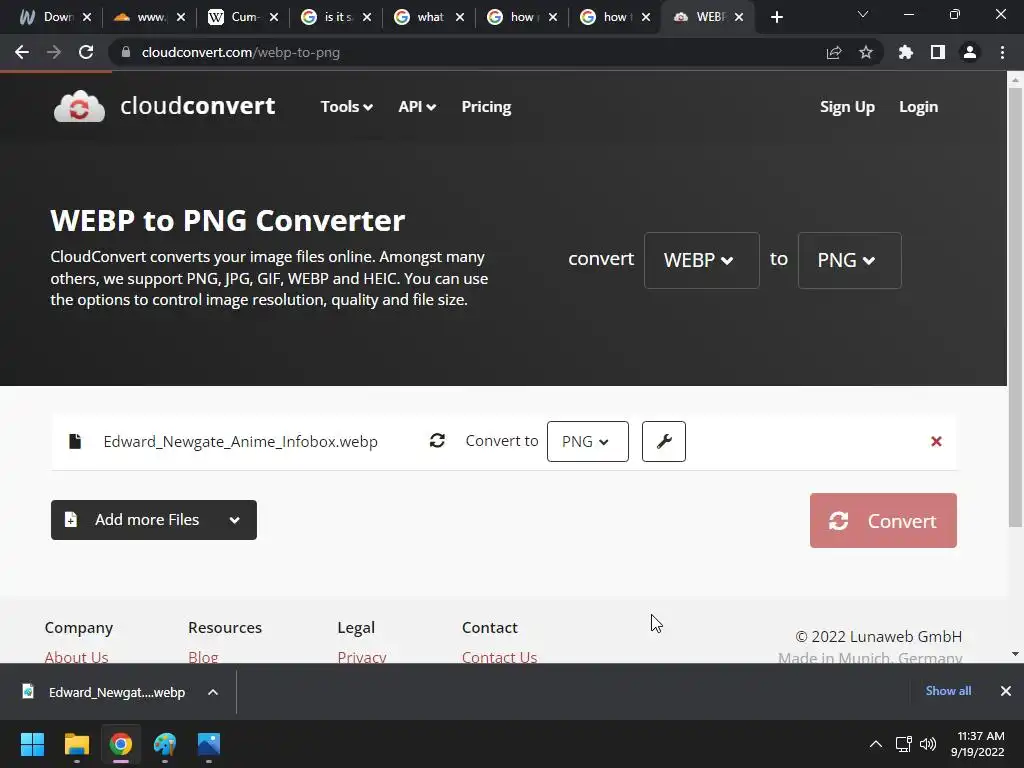Open the Blog footer link
Image resolution: width=1024 pixels, height=768 pixels.
click(x=203, y=656)
